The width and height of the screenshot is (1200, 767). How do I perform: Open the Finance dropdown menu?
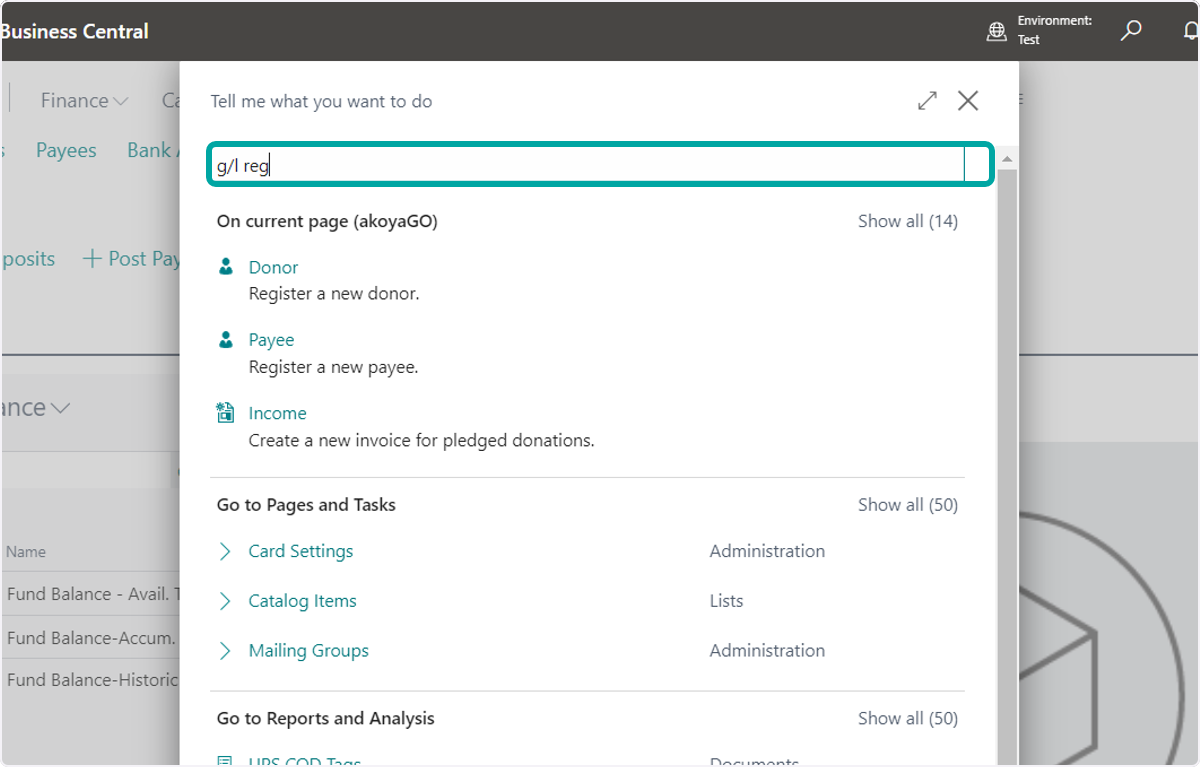click(84, 100)
